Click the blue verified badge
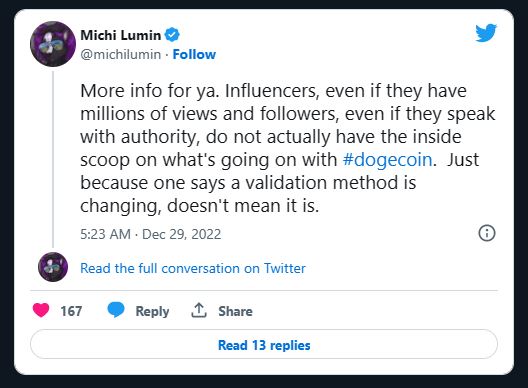 pos(172,35)
